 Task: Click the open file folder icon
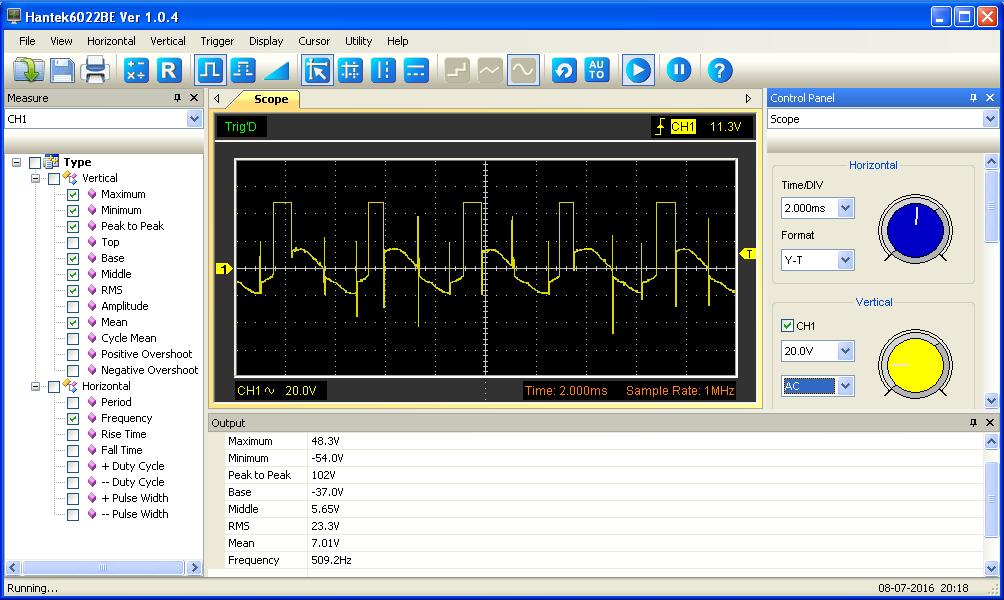(29, 70)
